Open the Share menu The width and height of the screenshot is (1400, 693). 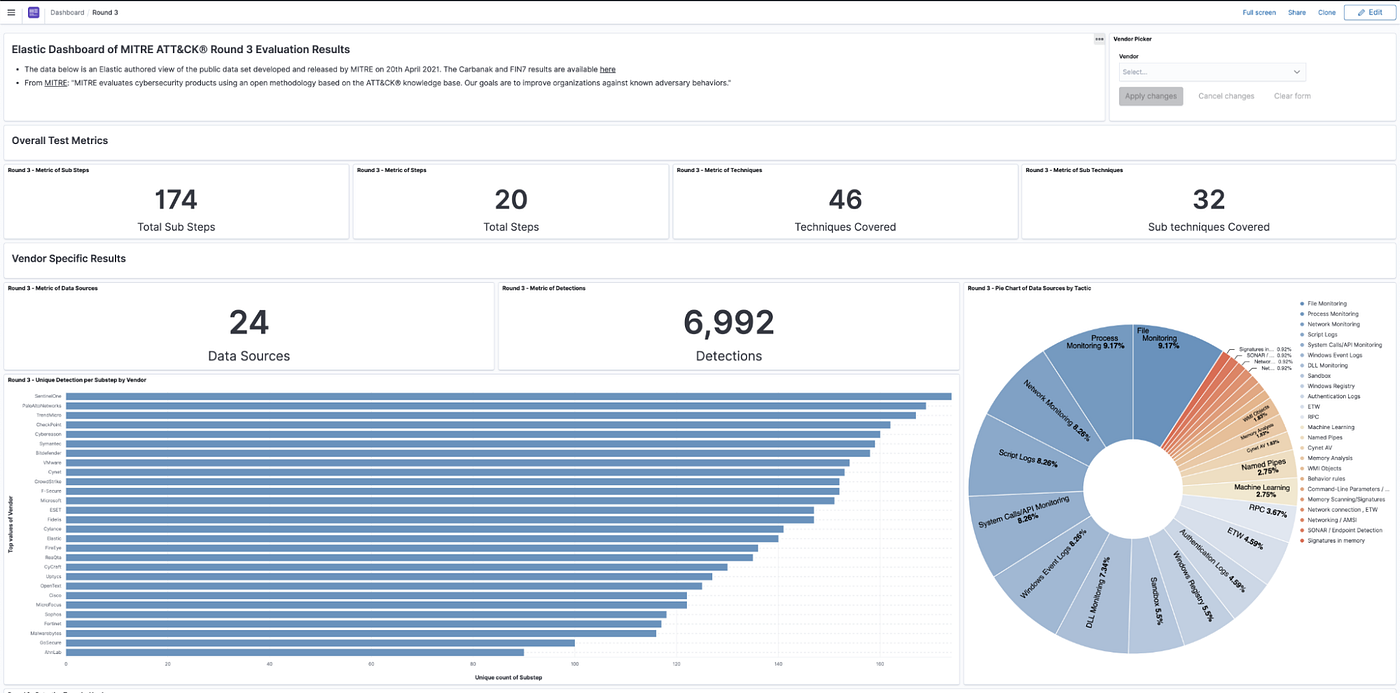(x=1297, y=12)
